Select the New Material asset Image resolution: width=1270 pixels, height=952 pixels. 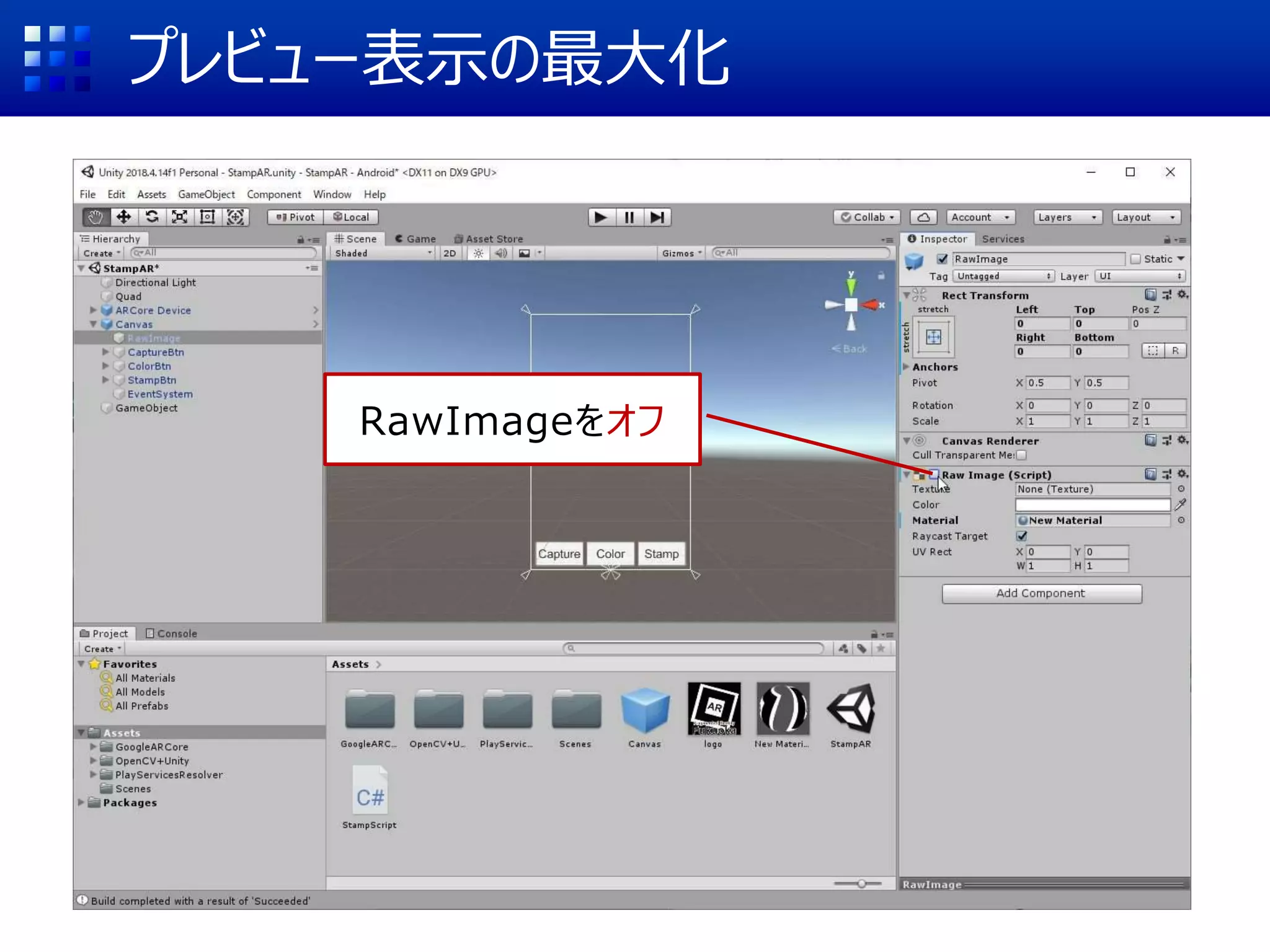(783, 709)
